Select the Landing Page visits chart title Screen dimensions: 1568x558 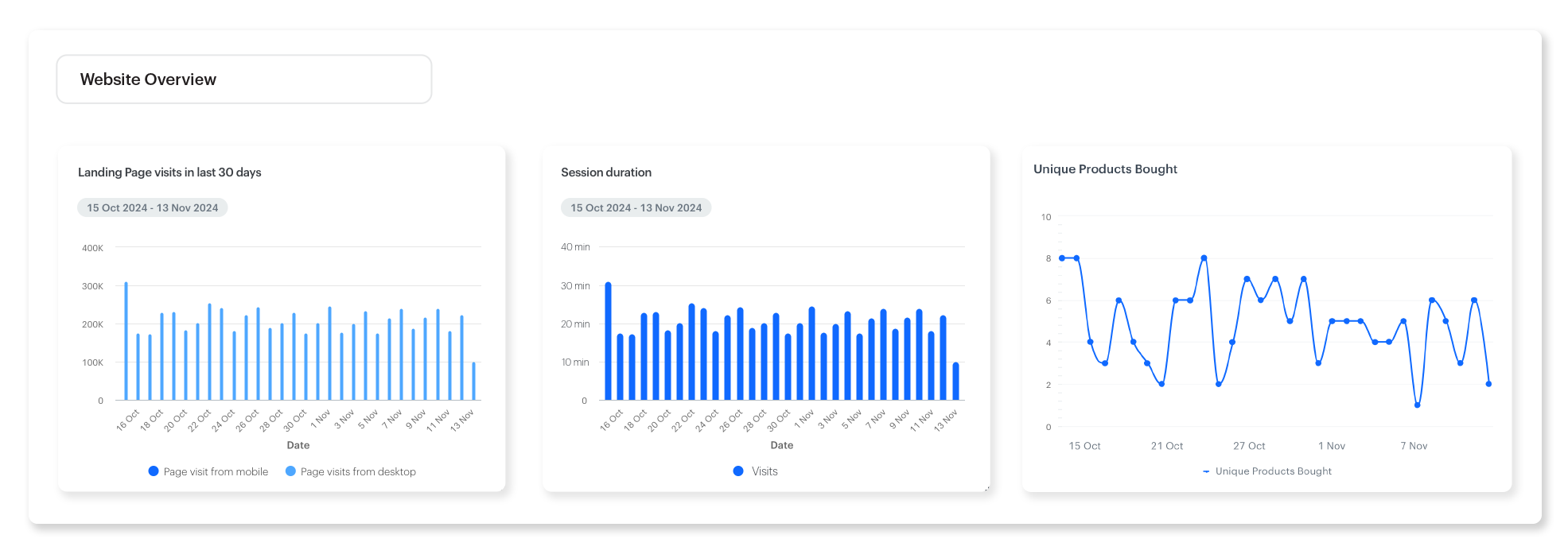pyautogui.click(x=169, y=172)
